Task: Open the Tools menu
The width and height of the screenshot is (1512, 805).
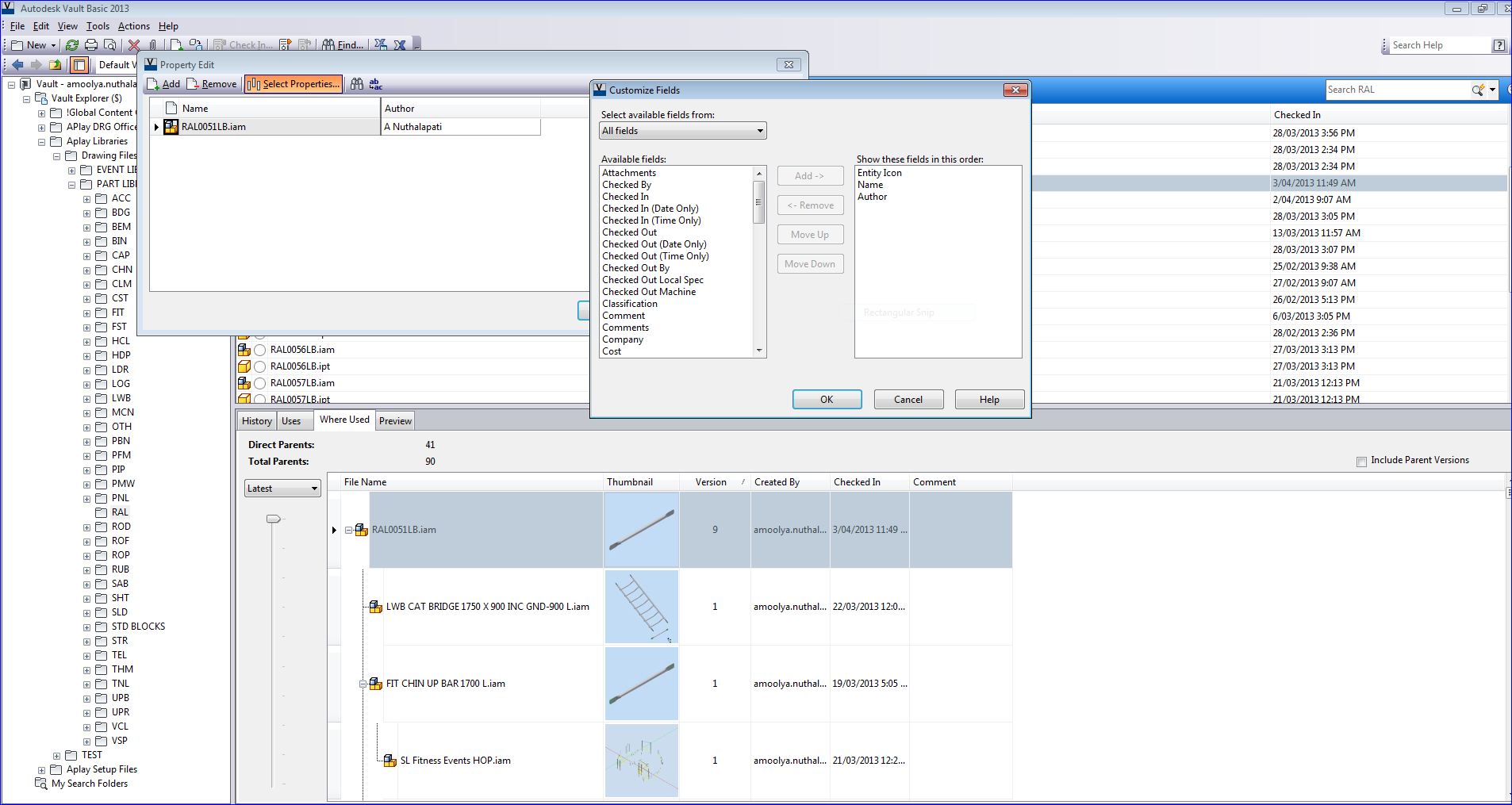Action: pos(97,25)
